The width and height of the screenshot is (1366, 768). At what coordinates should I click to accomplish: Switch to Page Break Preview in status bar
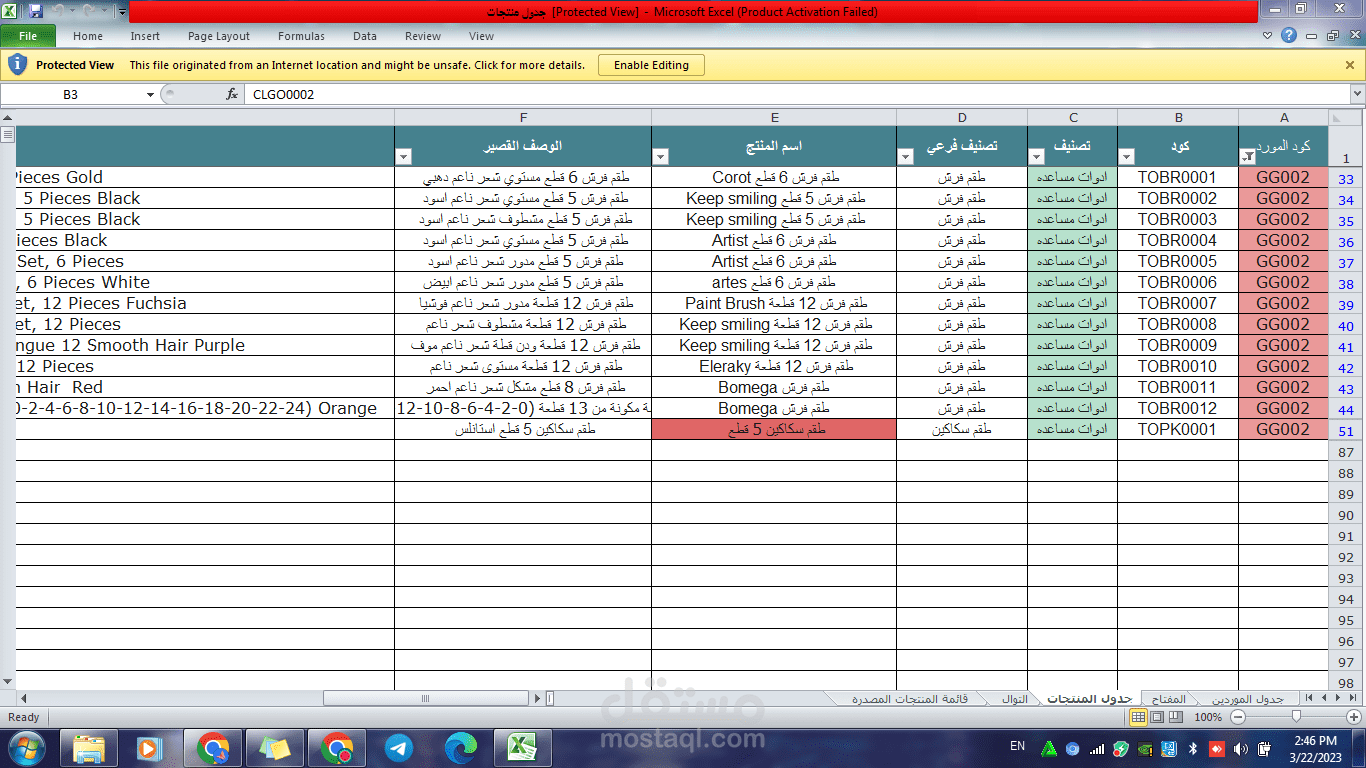(1177, 717)
